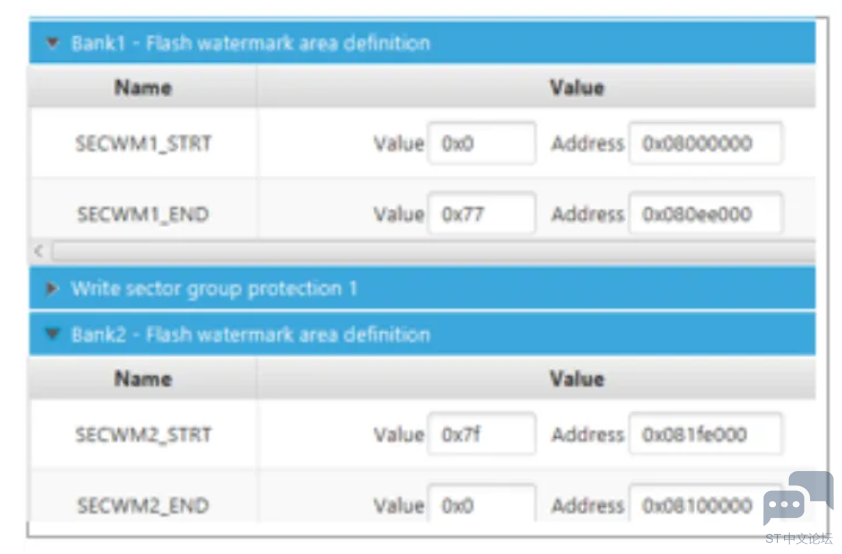Select Bank1 Flash watermark area definition header
842x554 pixels.
(x=250, y=44)
